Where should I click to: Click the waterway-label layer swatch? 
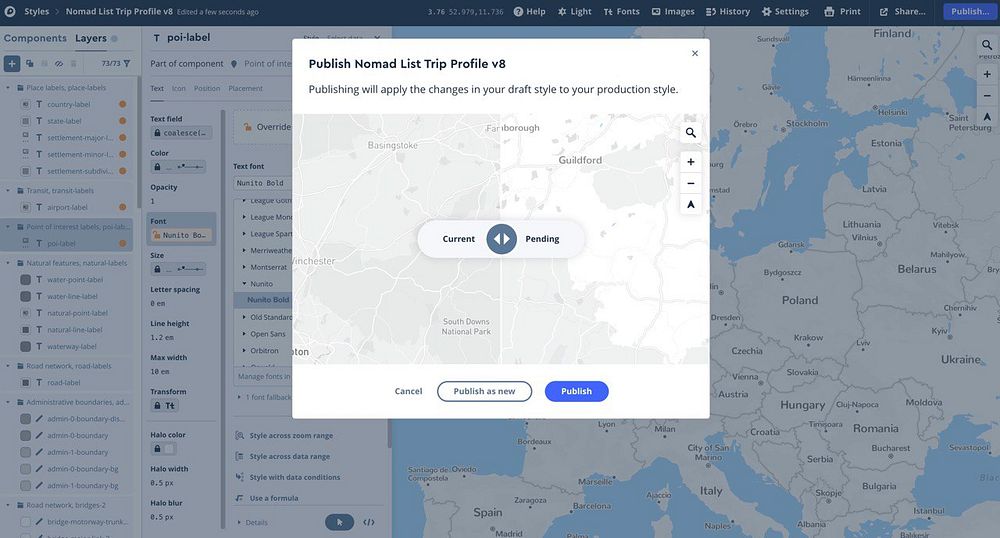pos(26,347)
